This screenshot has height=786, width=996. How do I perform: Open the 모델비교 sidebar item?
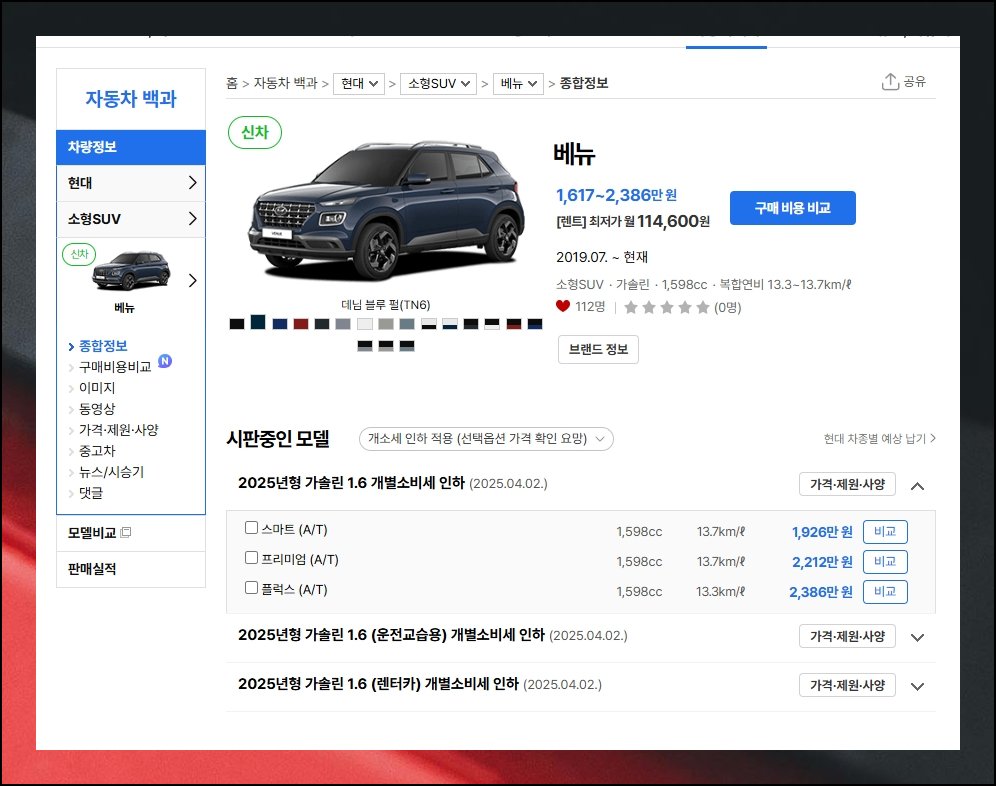pos(92,532)
